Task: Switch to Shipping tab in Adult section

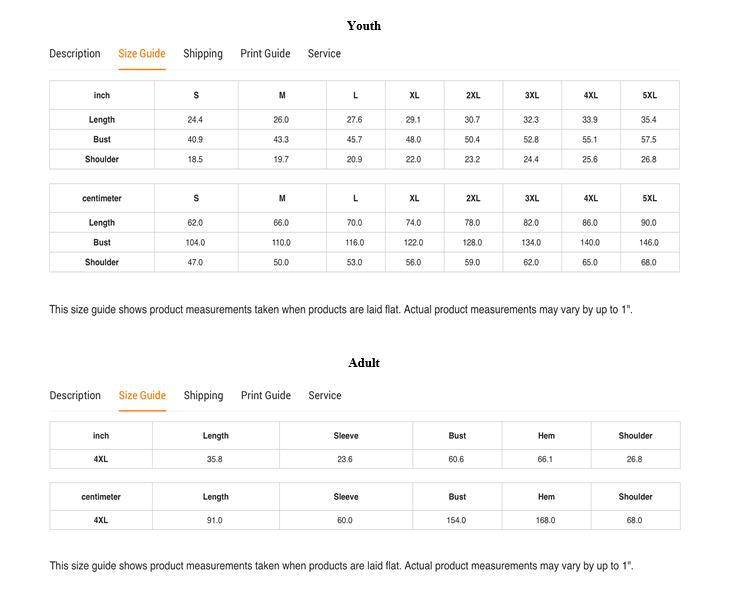Action: (x=203, y=396)
